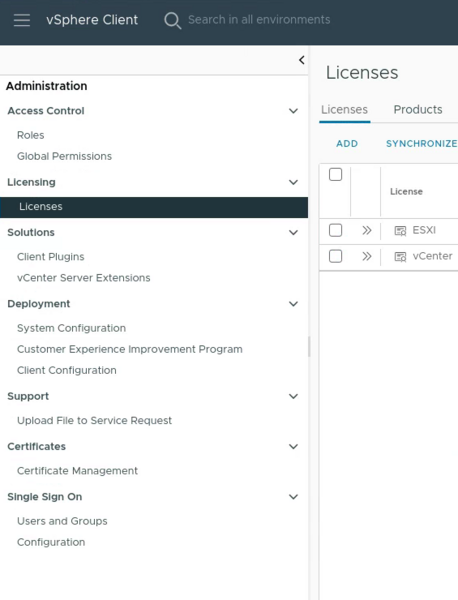Click the Single Sign On heading

pyautogui.click(x=44, y=497)
